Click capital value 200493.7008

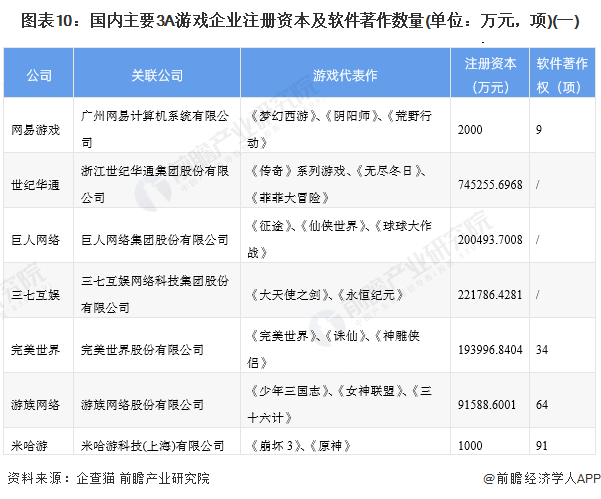490,235
